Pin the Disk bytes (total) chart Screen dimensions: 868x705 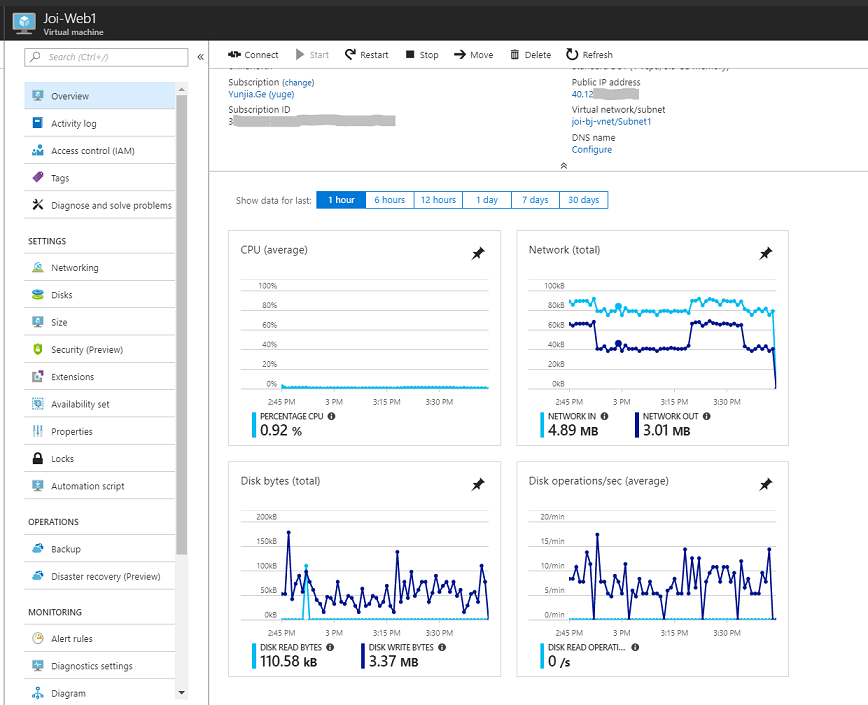[478, 484]
